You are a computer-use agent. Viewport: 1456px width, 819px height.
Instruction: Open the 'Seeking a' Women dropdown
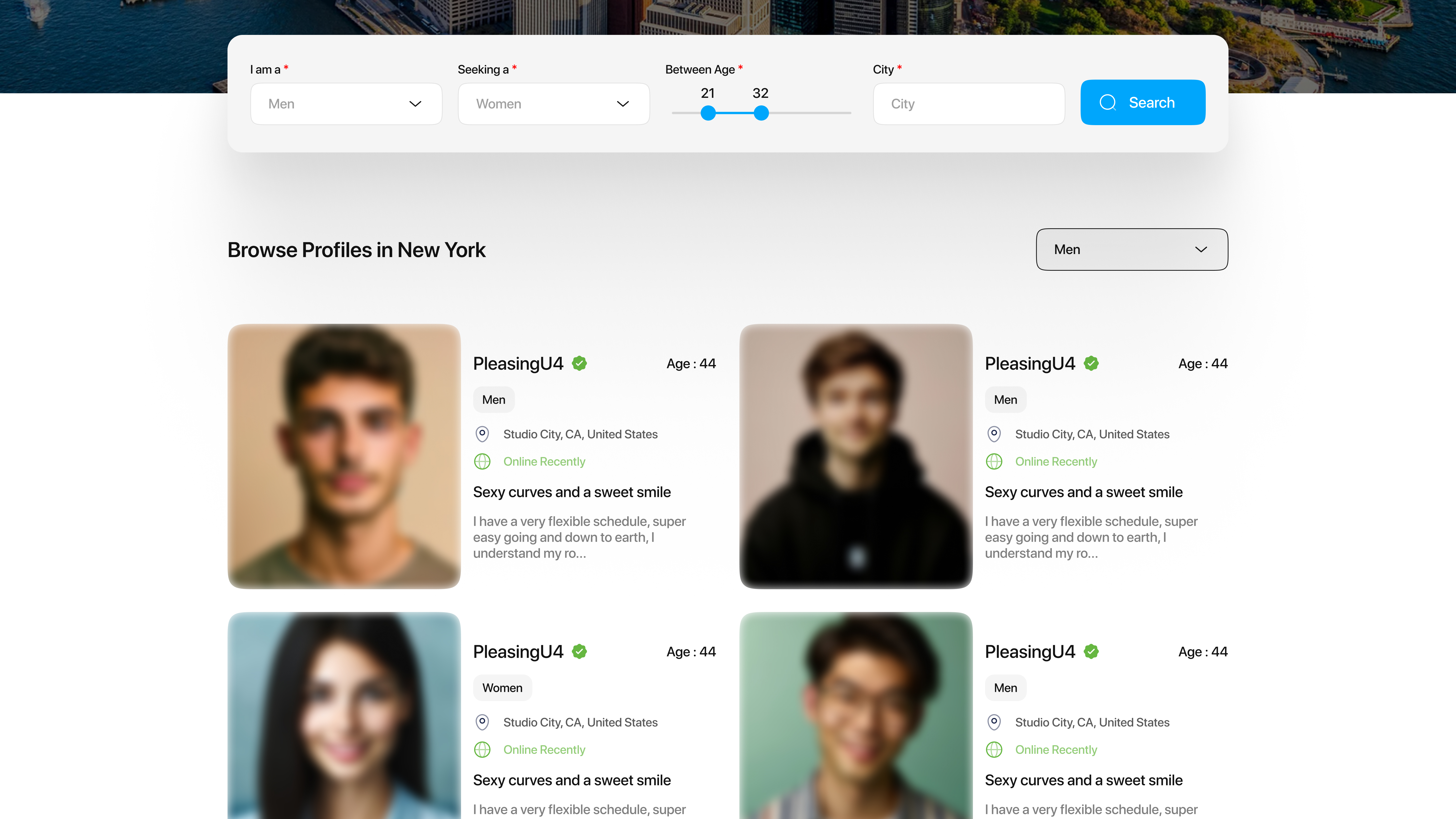[553, 104]
